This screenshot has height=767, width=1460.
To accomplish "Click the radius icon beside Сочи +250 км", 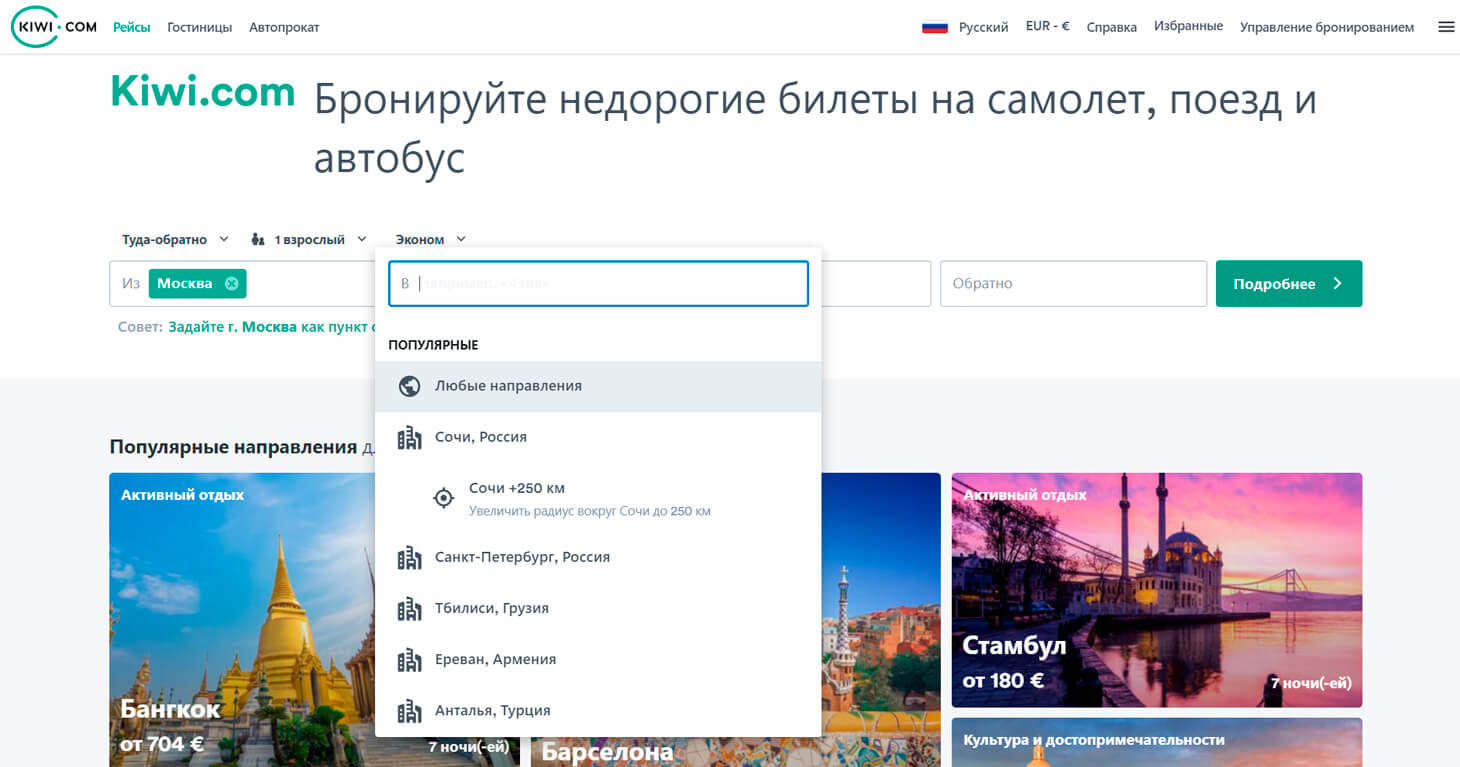I will [443, 497].
